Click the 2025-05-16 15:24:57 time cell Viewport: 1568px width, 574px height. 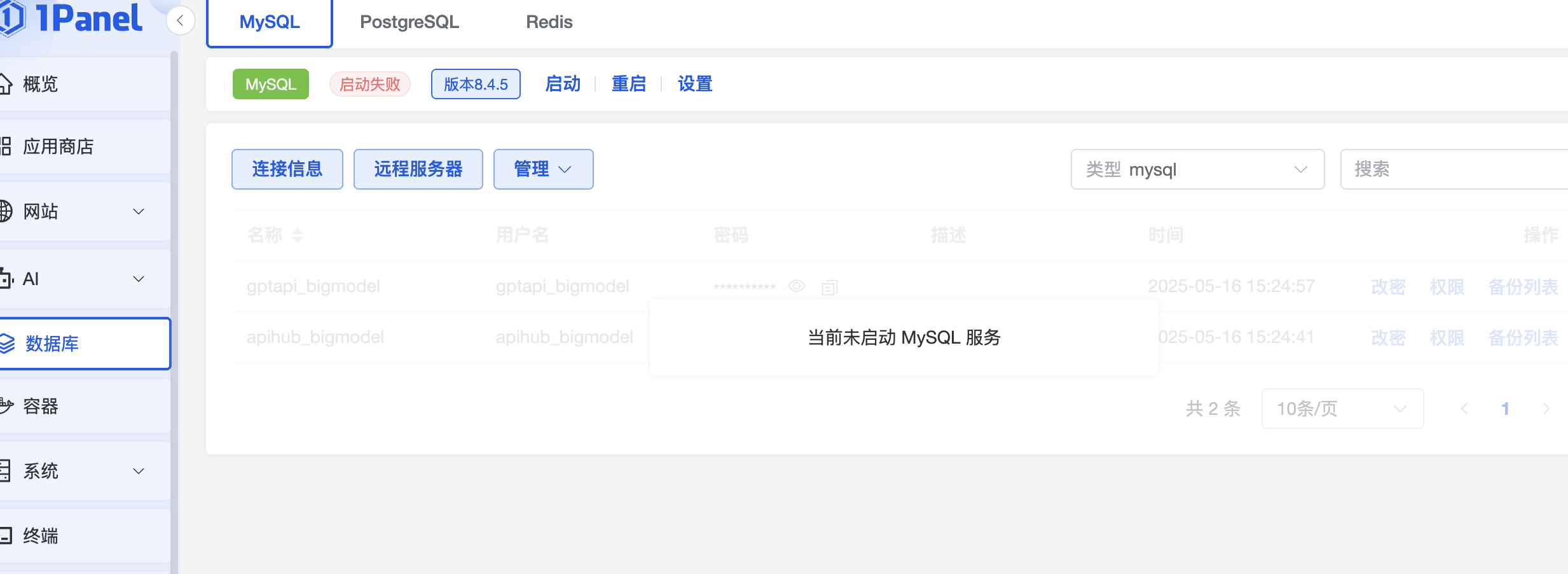1232,286
